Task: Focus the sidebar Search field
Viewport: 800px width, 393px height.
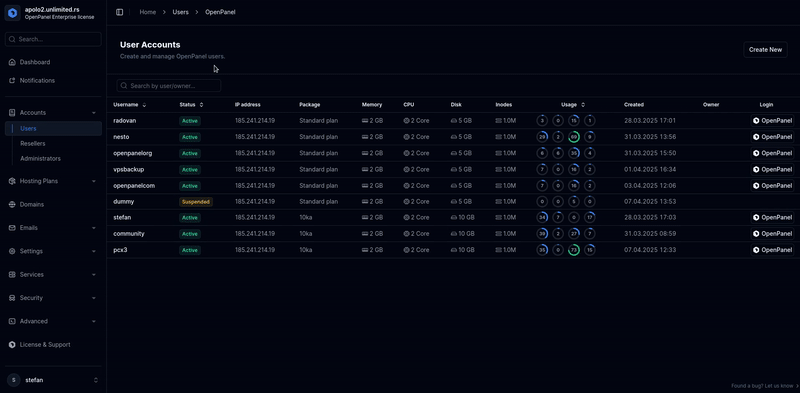Action: coord(53,39)
